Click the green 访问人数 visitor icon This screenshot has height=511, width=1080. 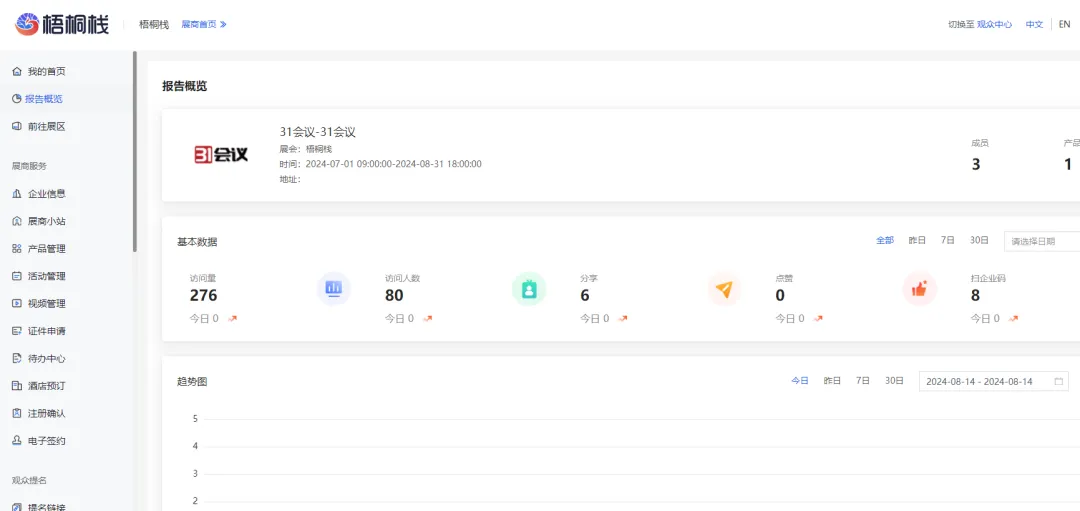click(528, 289)
